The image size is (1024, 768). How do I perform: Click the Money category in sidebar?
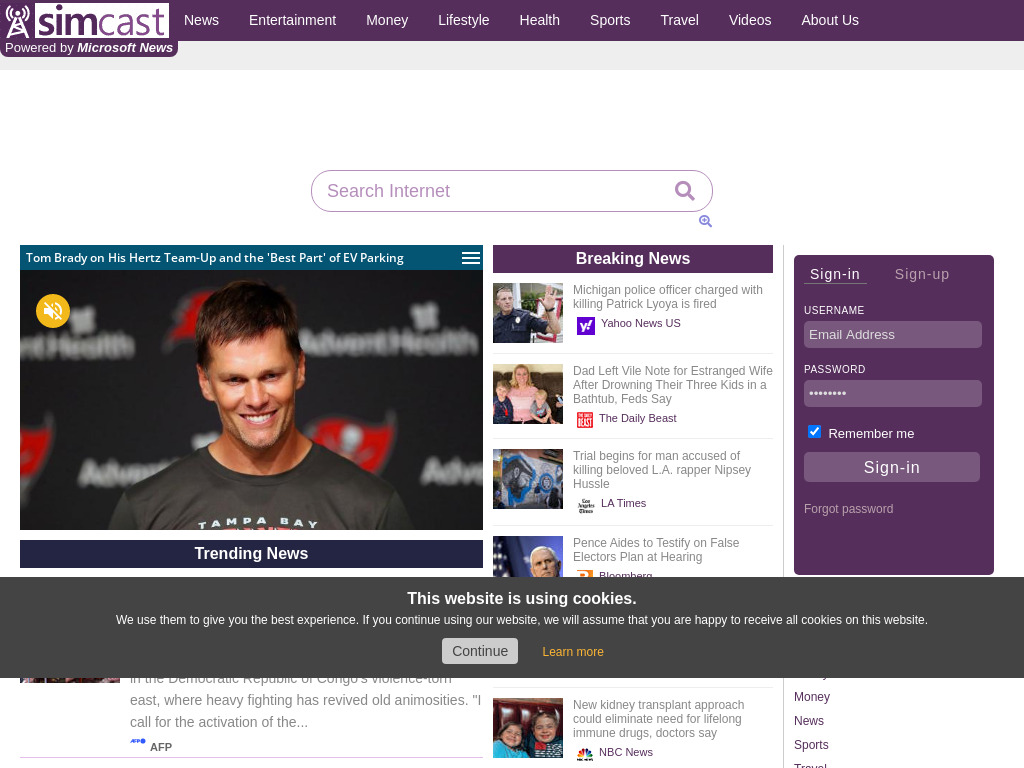[812, 697]
